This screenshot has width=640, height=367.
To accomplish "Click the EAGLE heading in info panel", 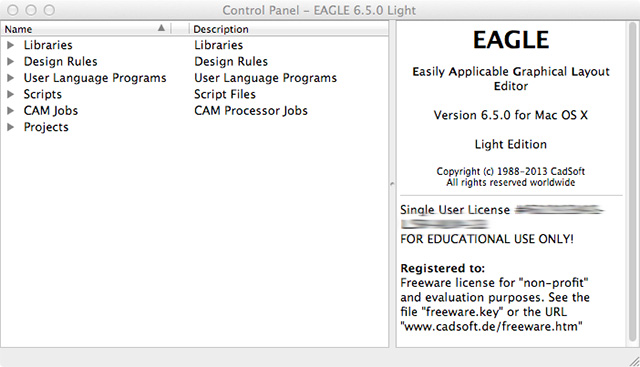I will click(x=511, y=40).
